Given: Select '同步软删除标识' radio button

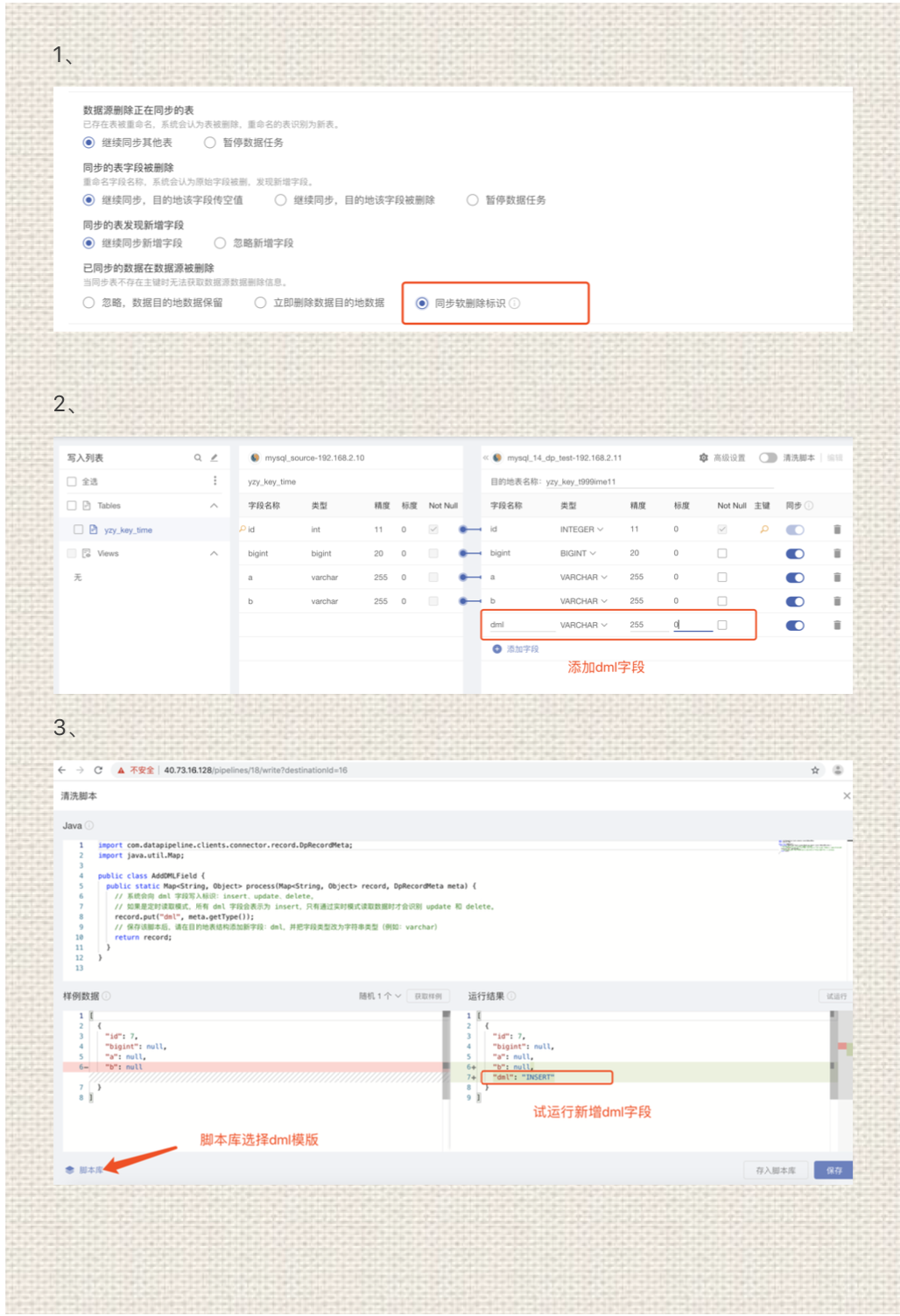Looking at the screenshot, I should click(x=422, y=303).
